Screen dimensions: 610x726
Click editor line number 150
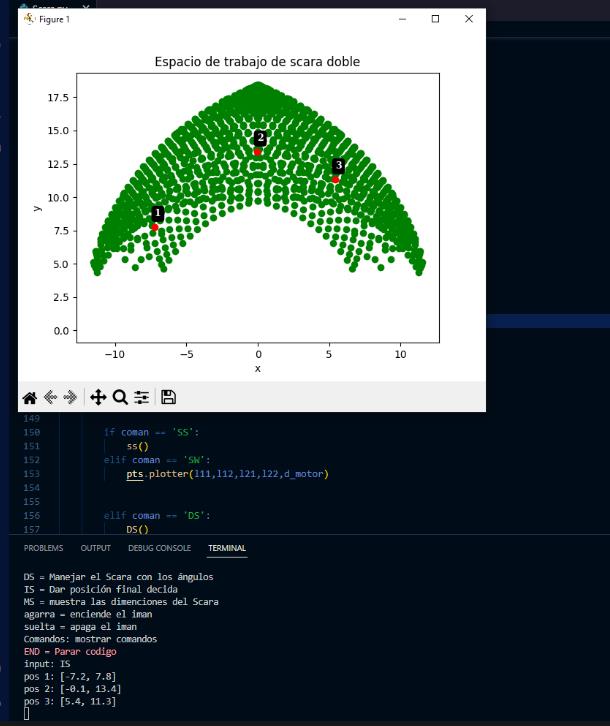click(31, 432)
